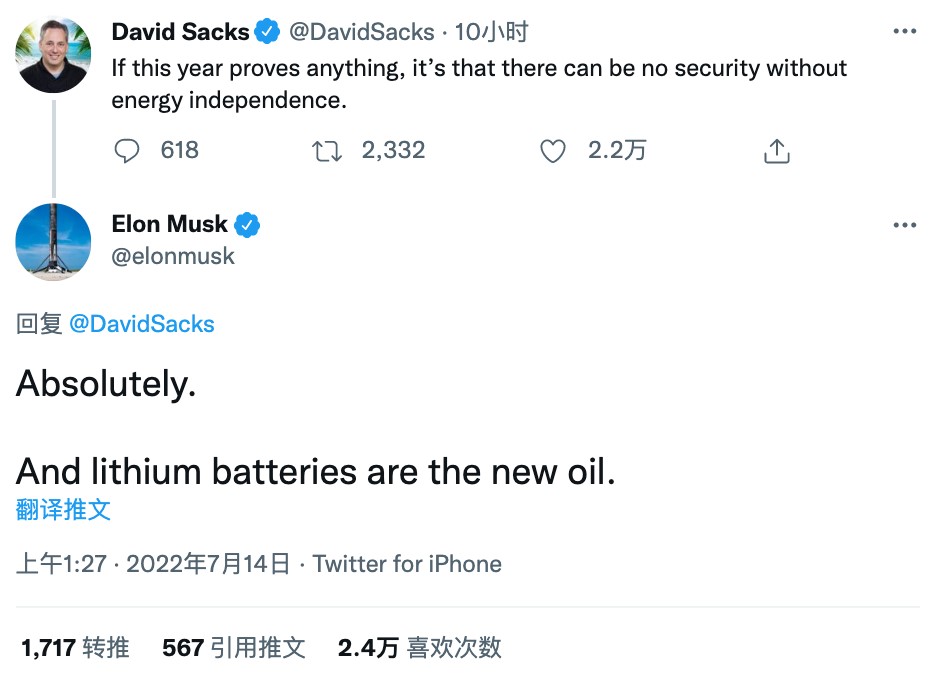Click 翻译推文 to translate the tweet
Screen dimensions: 940x682
coord(63,509)
